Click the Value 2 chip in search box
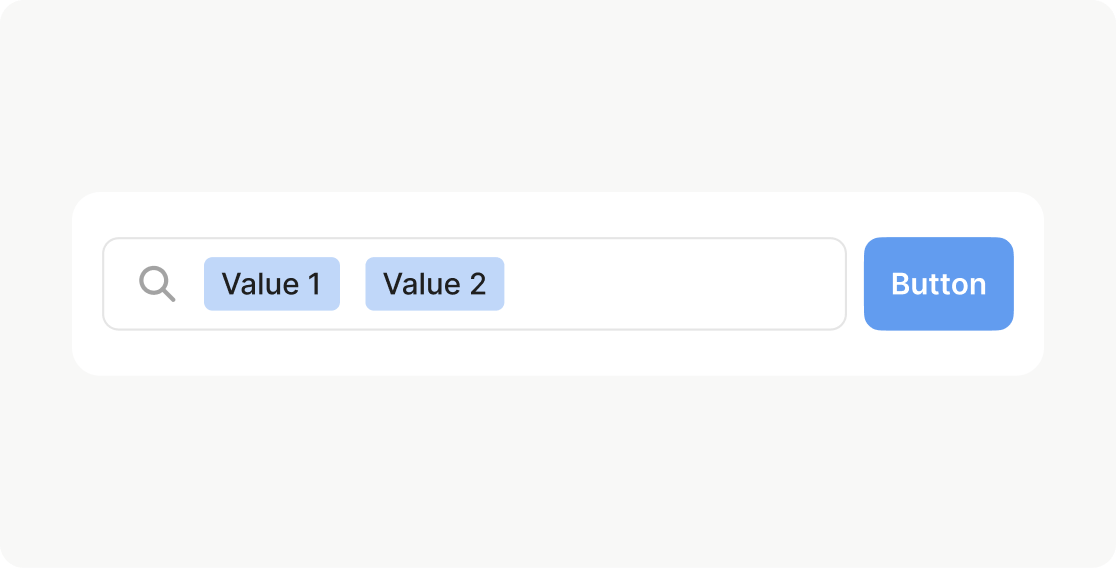 click(434, 284)
